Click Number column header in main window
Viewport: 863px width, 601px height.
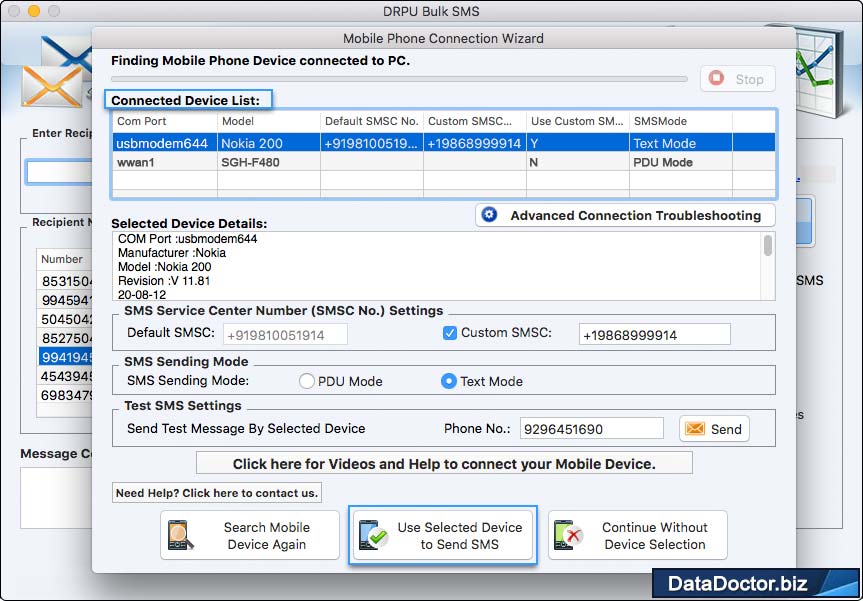tap(64, 259)
